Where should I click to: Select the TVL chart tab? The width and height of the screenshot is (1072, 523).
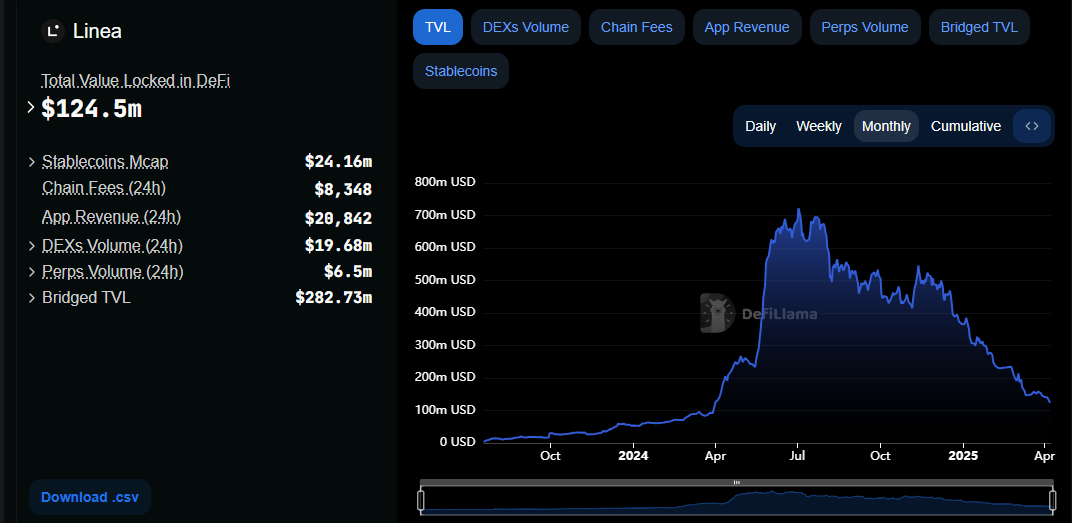[x=438, y=27]
